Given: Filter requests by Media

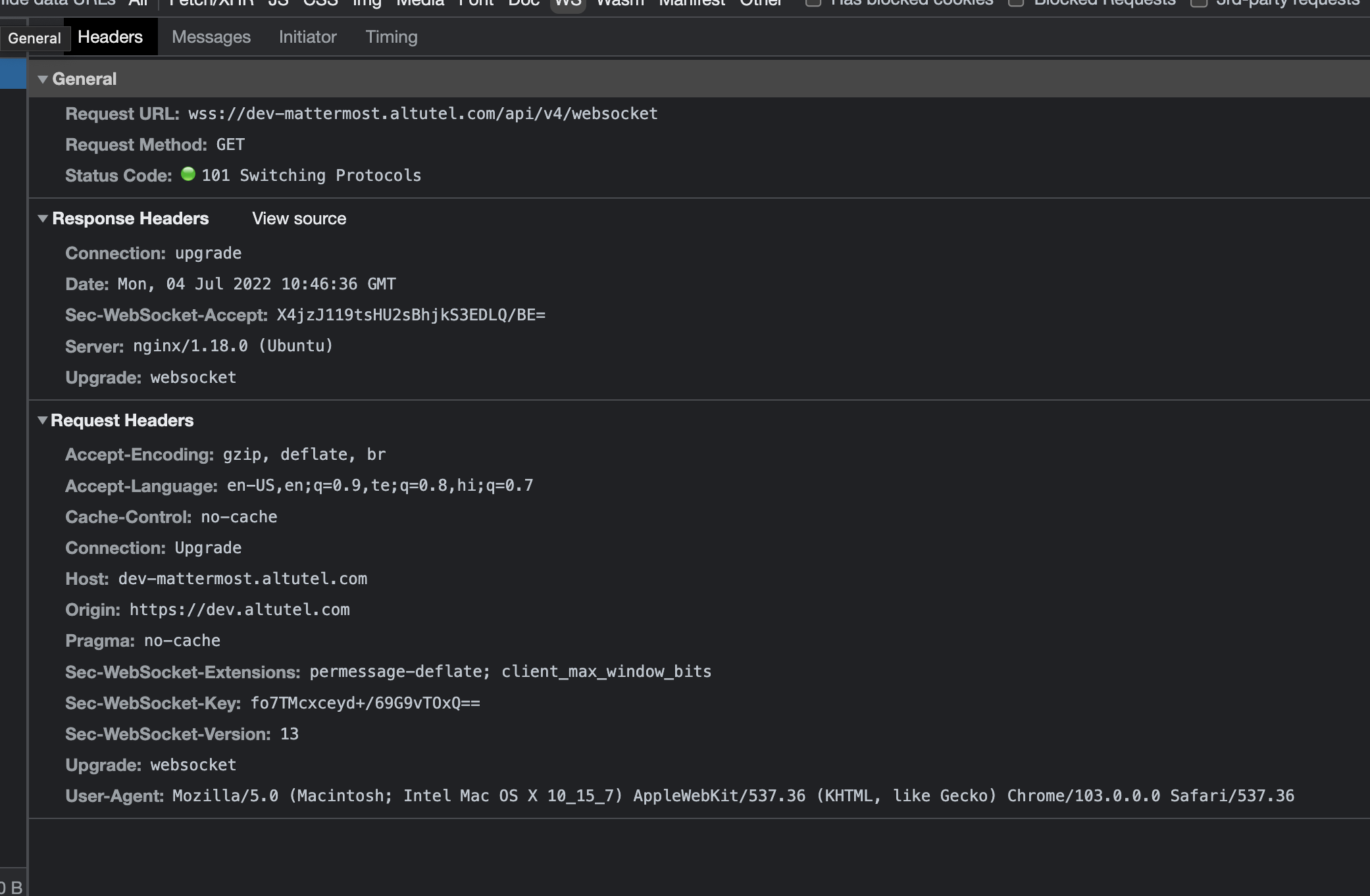Looking at the screenshot, I should click(x=419, y=3).
